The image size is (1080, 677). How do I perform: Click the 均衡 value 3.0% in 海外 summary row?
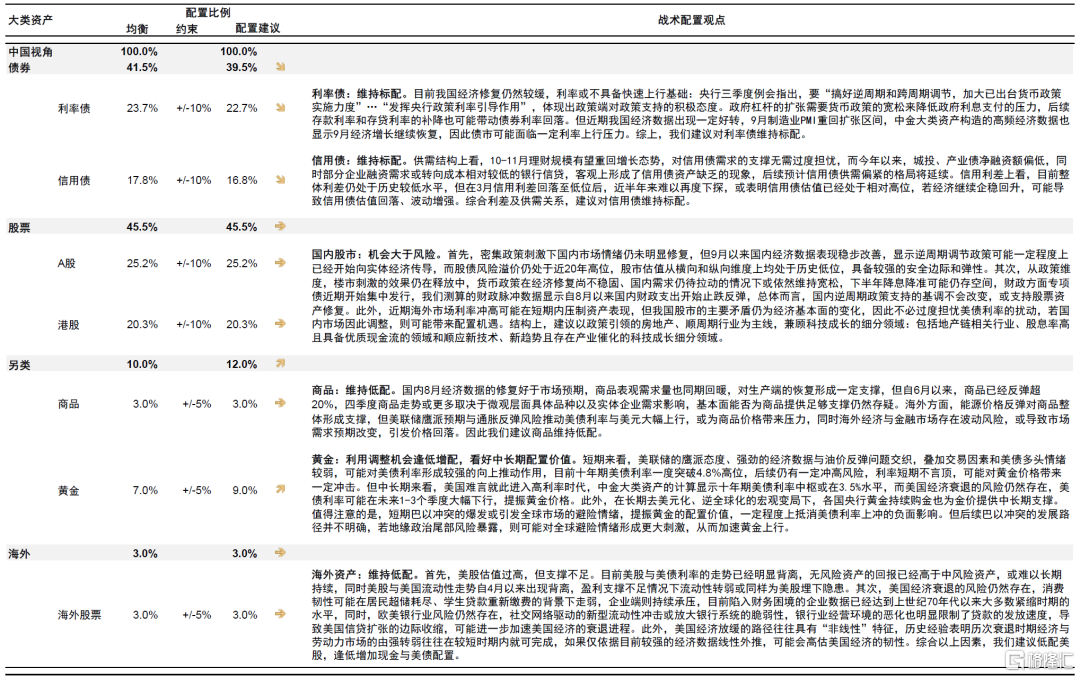click(145, 553)
